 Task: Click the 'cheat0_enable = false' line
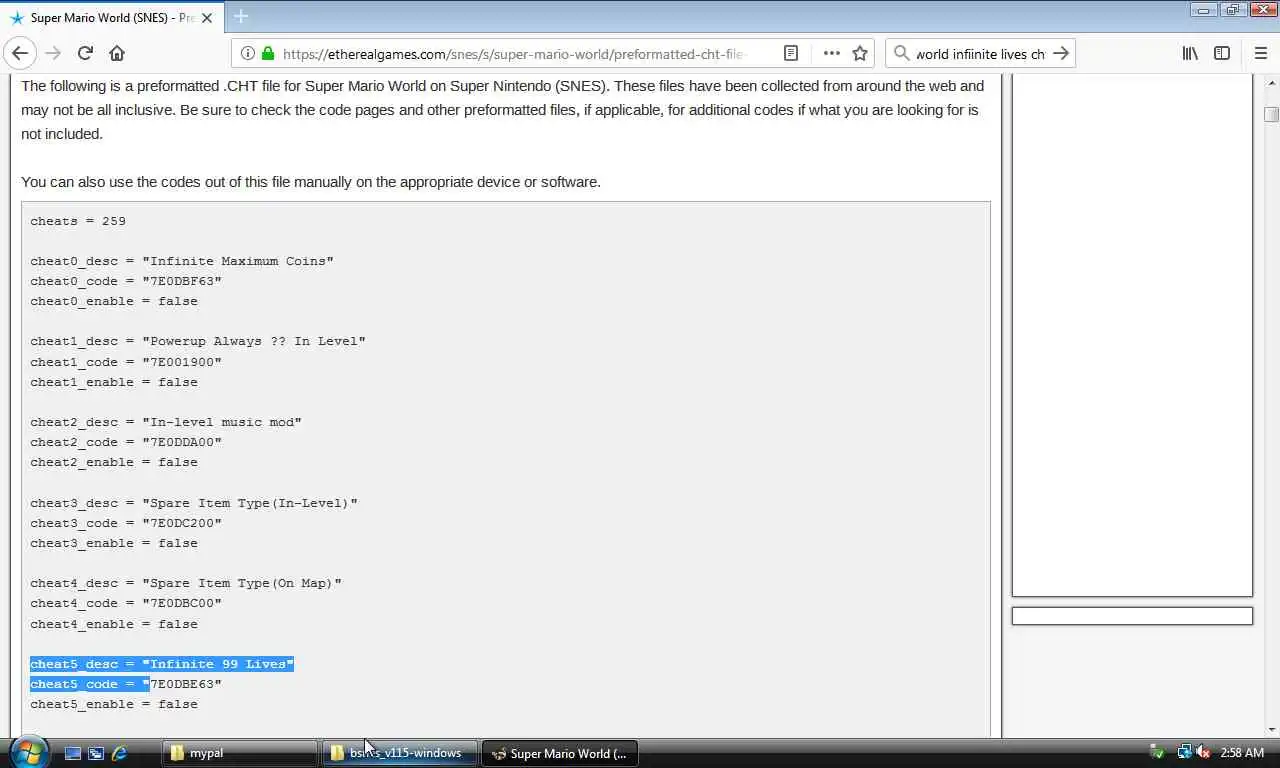(114, 301)
